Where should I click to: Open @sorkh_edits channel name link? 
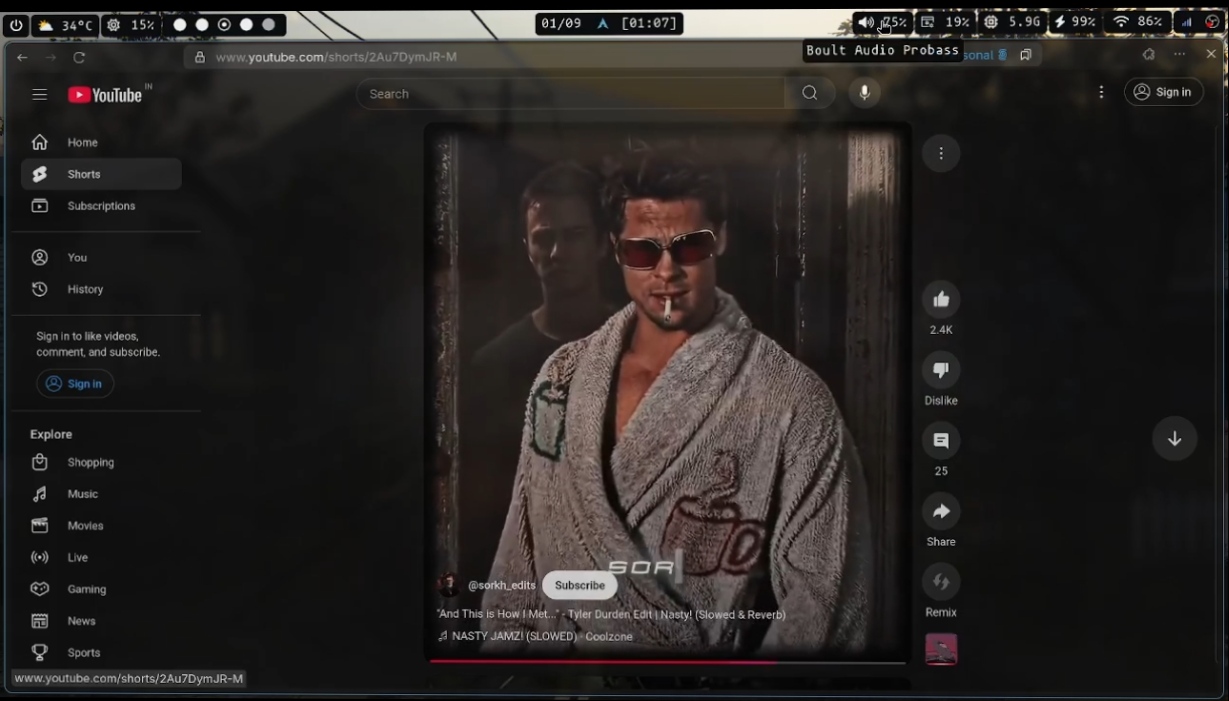pos(502,585)
